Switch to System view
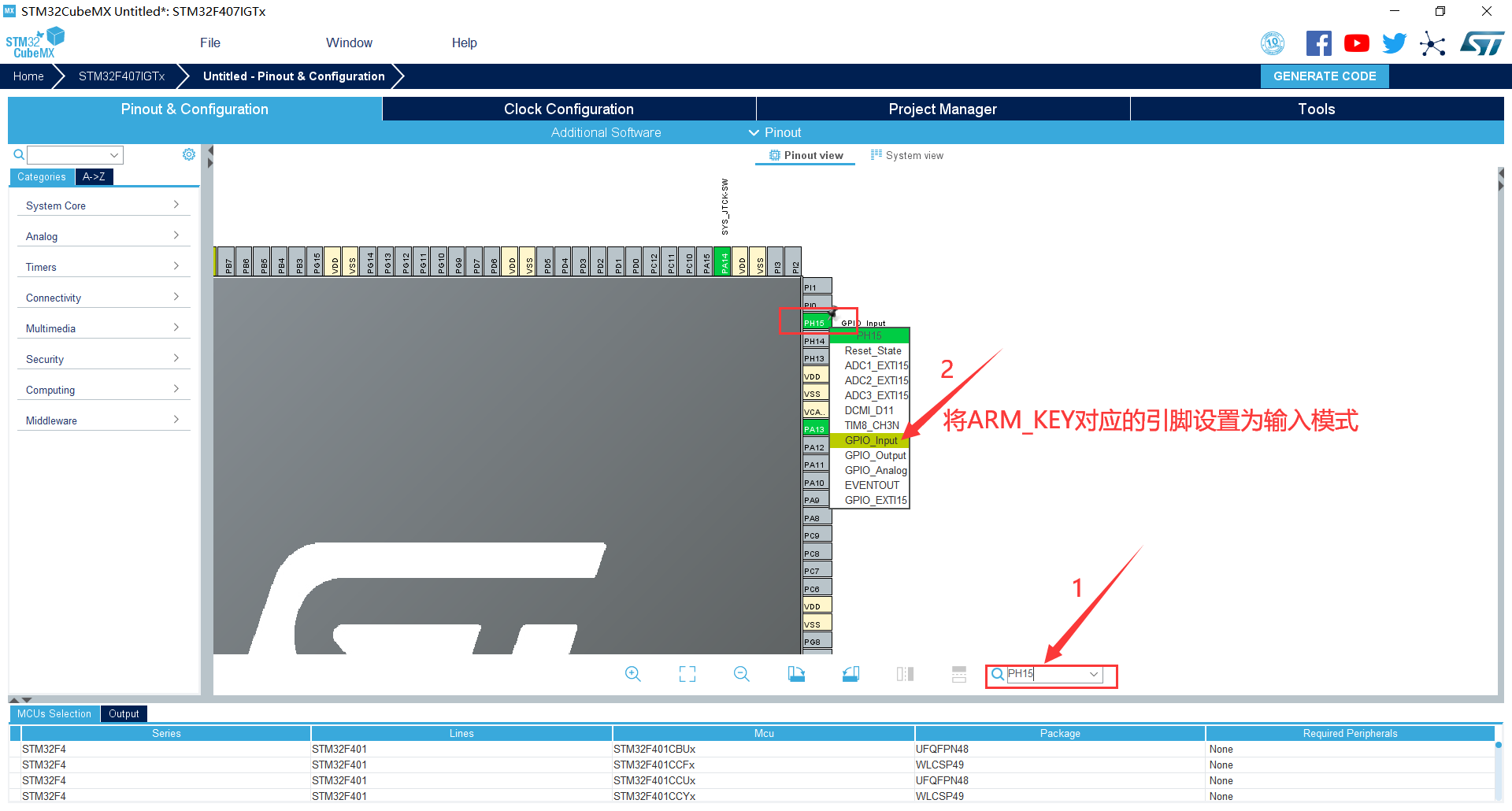Screen dimensions: 1512x811 pos(906,155)
